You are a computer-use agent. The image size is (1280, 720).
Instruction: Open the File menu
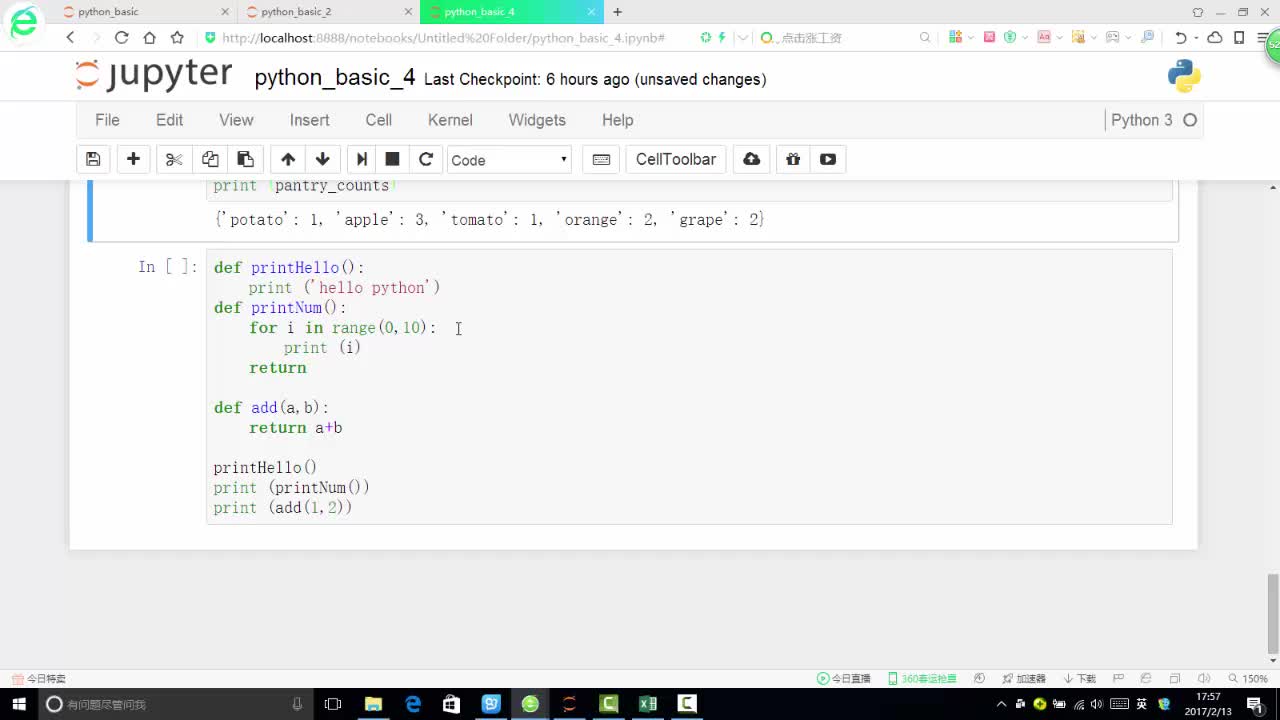[107, 120]
